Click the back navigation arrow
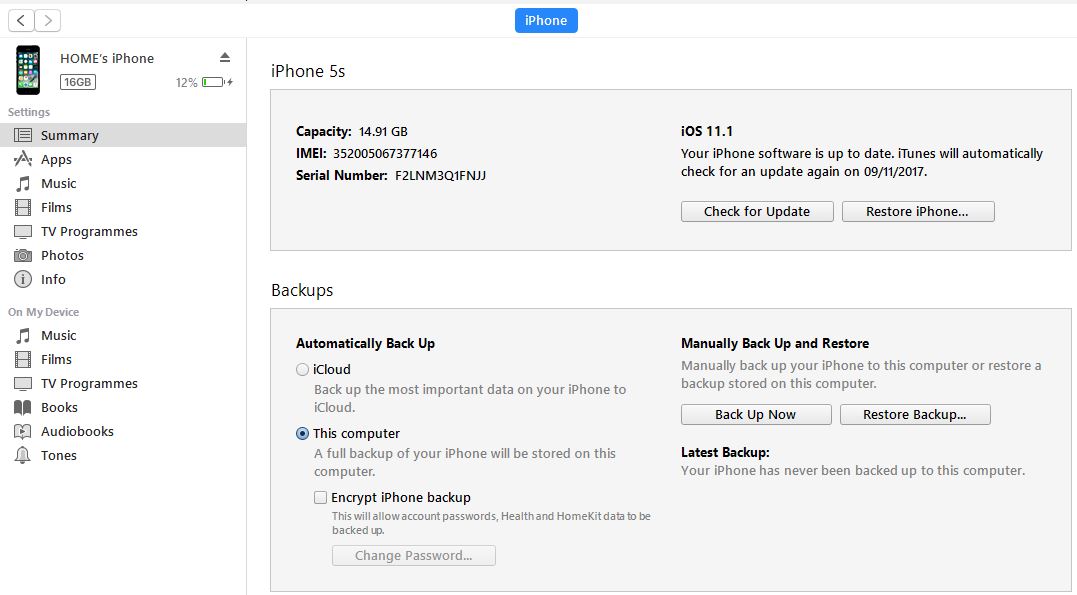 point(21,20)
